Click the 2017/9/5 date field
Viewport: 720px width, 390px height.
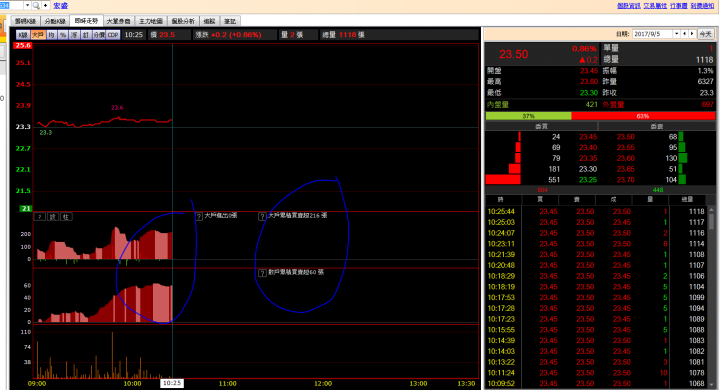[x=652, y=34]
